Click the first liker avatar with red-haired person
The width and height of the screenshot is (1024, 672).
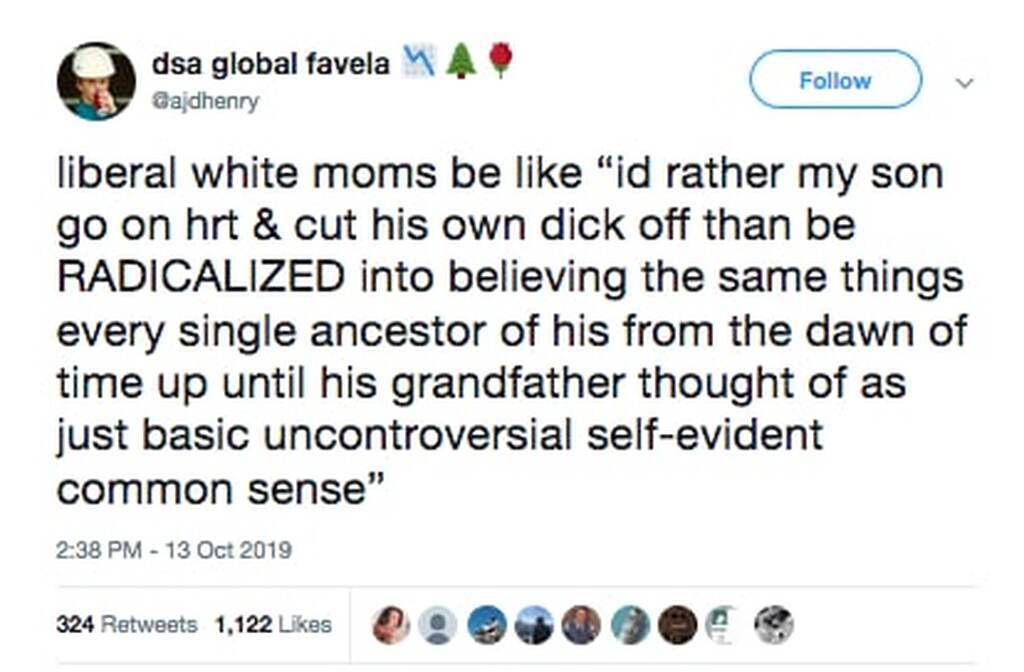click(391, 625)
